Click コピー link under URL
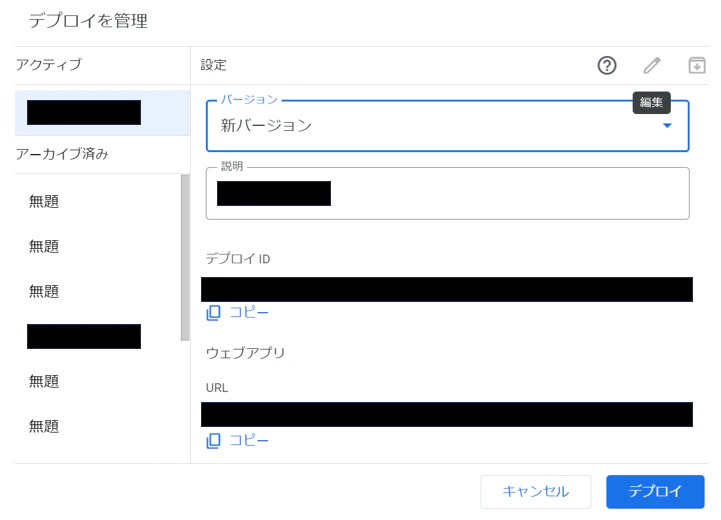 pyautogui.click(x=249, y=440)
